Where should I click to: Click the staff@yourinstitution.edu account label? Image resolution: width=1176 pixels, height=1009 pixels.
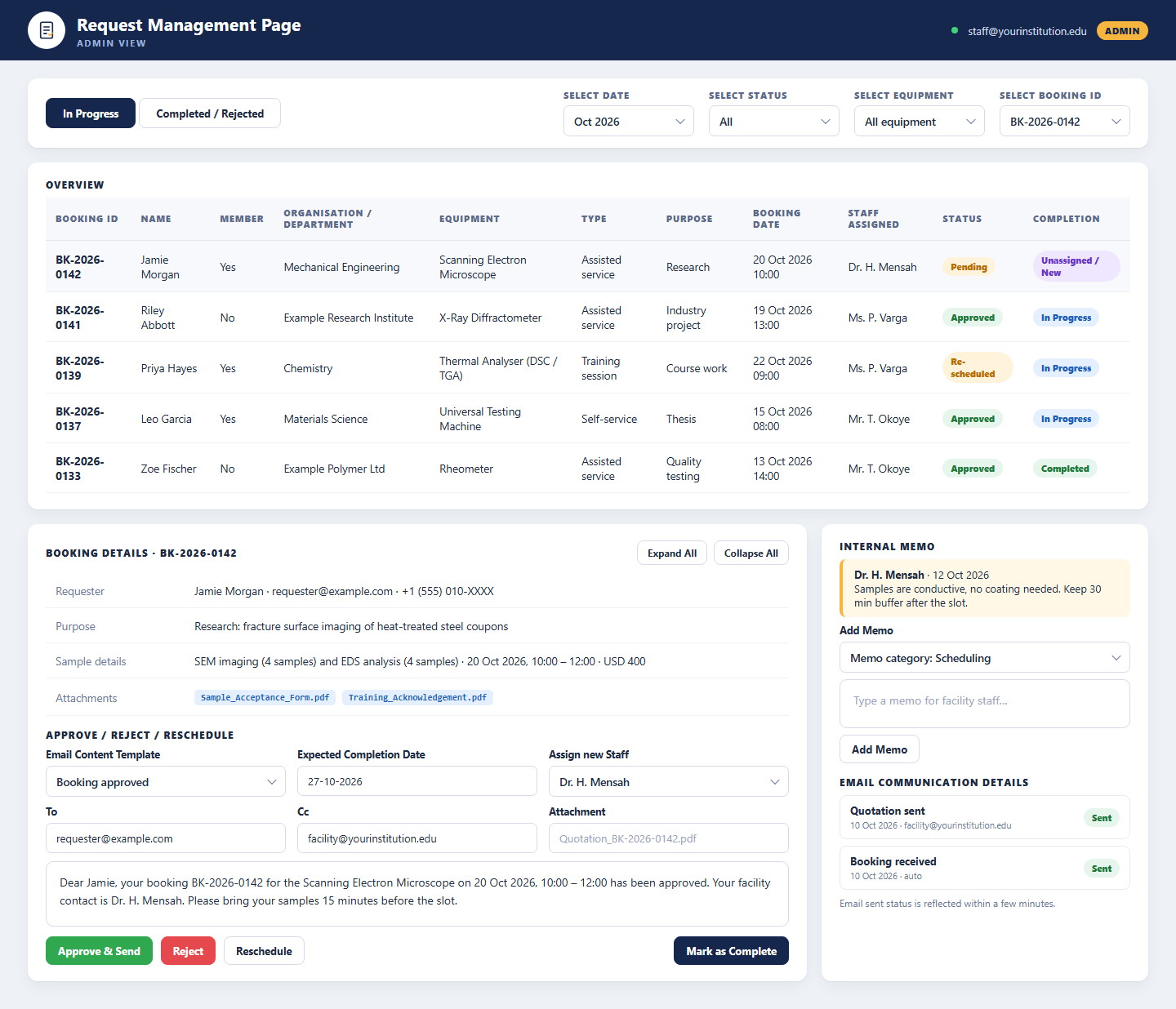pyautogui.click(x=1027, y=31)
